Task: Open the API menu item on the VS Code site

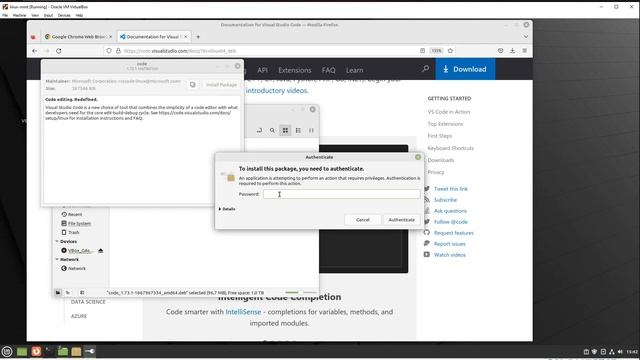Action: click(x=262, y=70)
